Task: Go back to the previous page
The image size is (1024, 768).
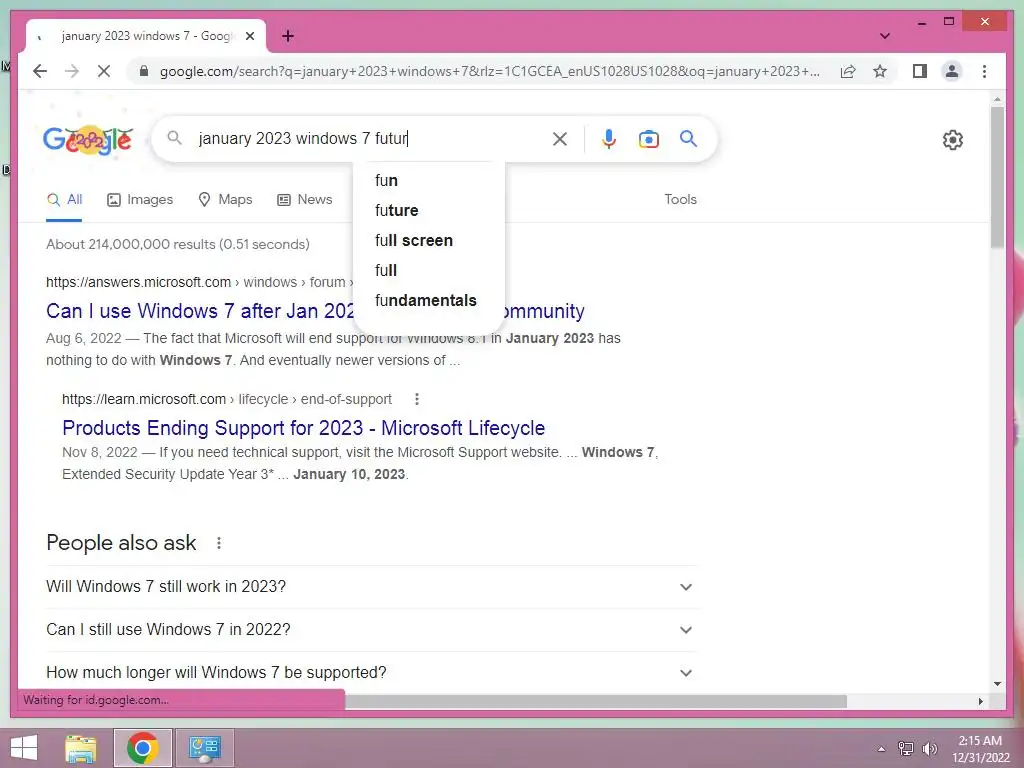Action: (x=40, y=71)
